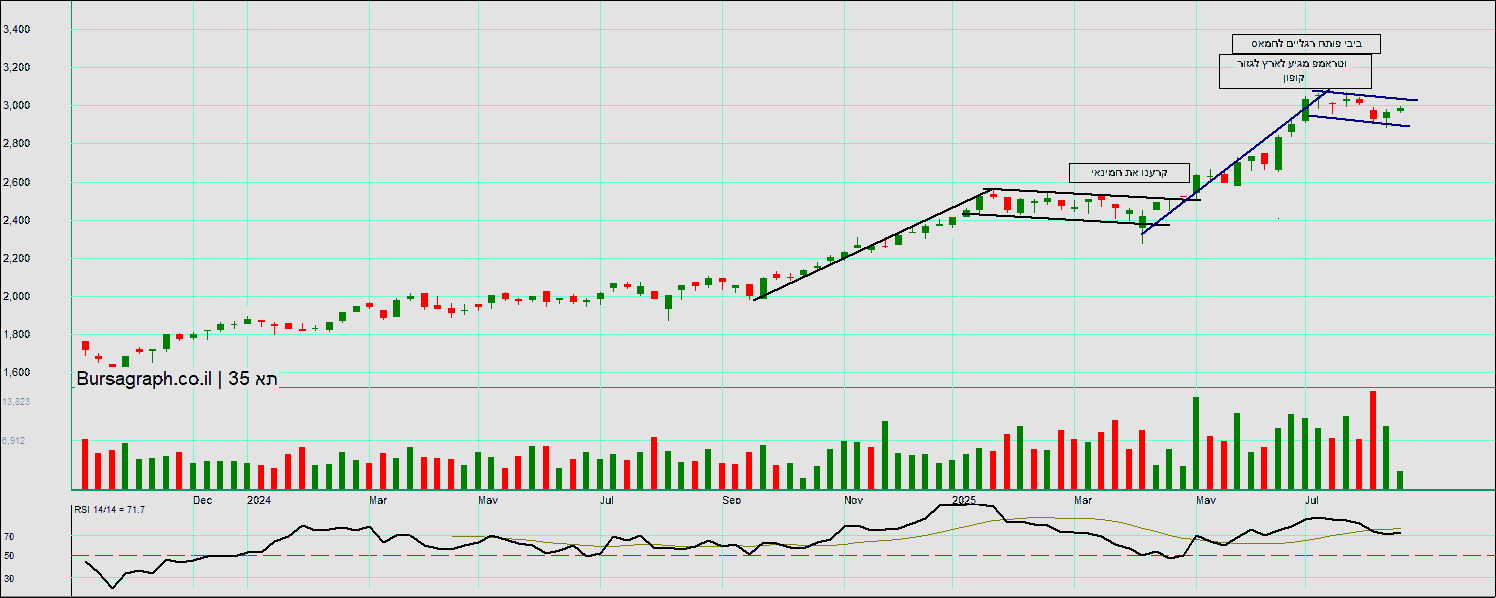Click the 2,000 price axis label
The height and width of the screenshot is (598, 1496).
click(16, 297)
